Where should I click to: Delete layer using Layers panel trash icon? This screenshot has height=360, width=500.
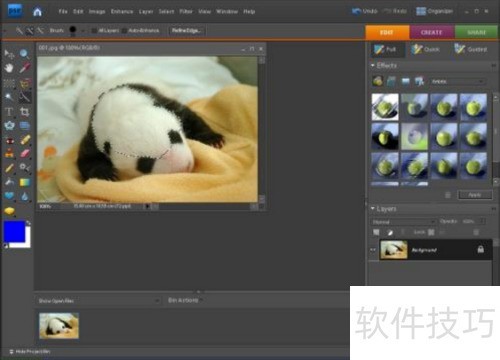pyautogui.click(x=476, y=232)
